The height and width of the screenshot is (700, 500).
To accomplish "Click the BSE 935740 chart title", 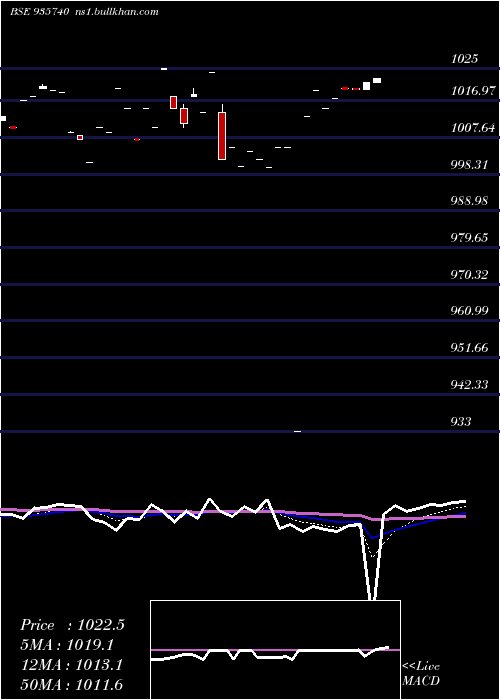I will pos(39,12).
